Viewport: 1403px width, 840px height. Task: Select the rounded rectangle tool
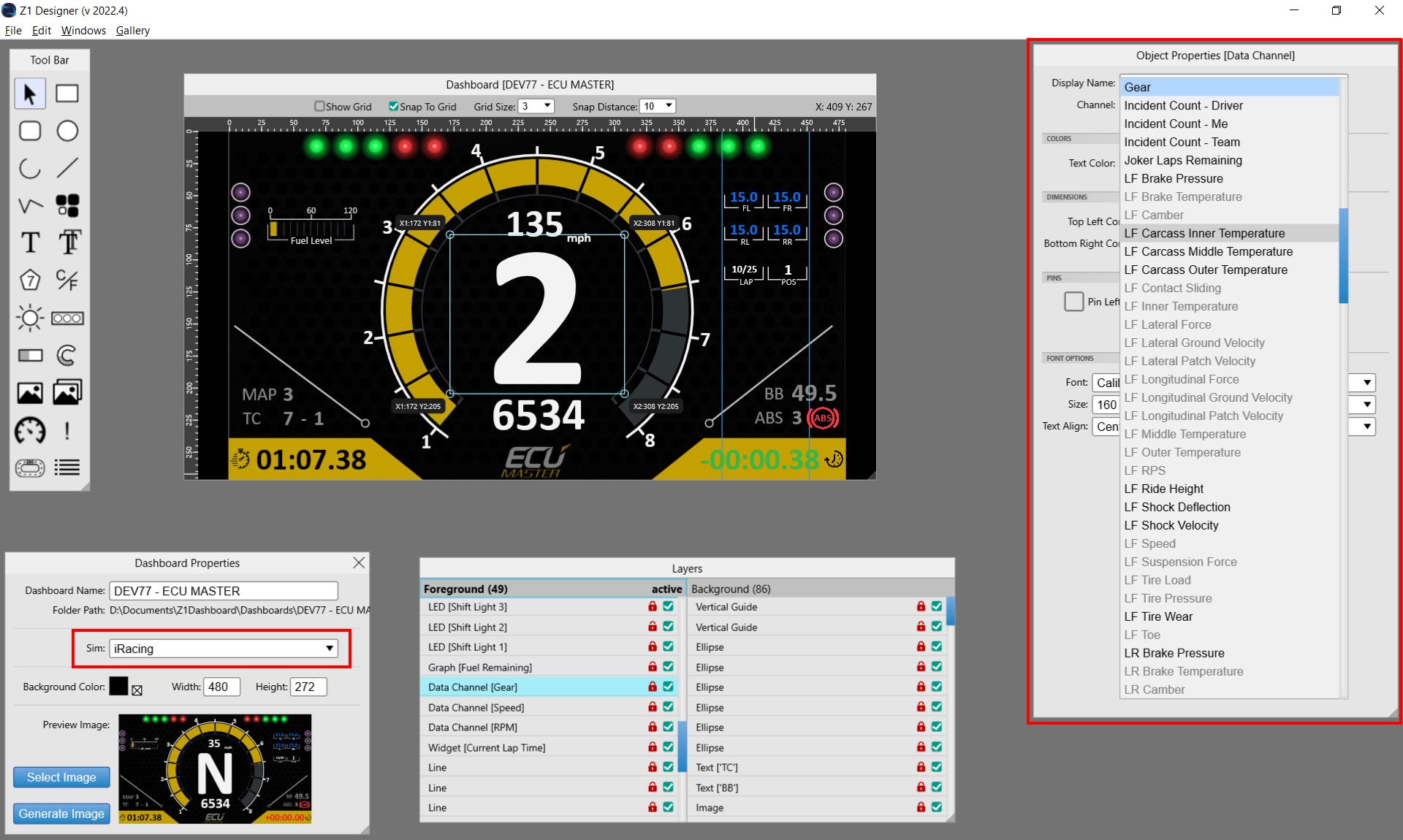click(x=30, y=131)
